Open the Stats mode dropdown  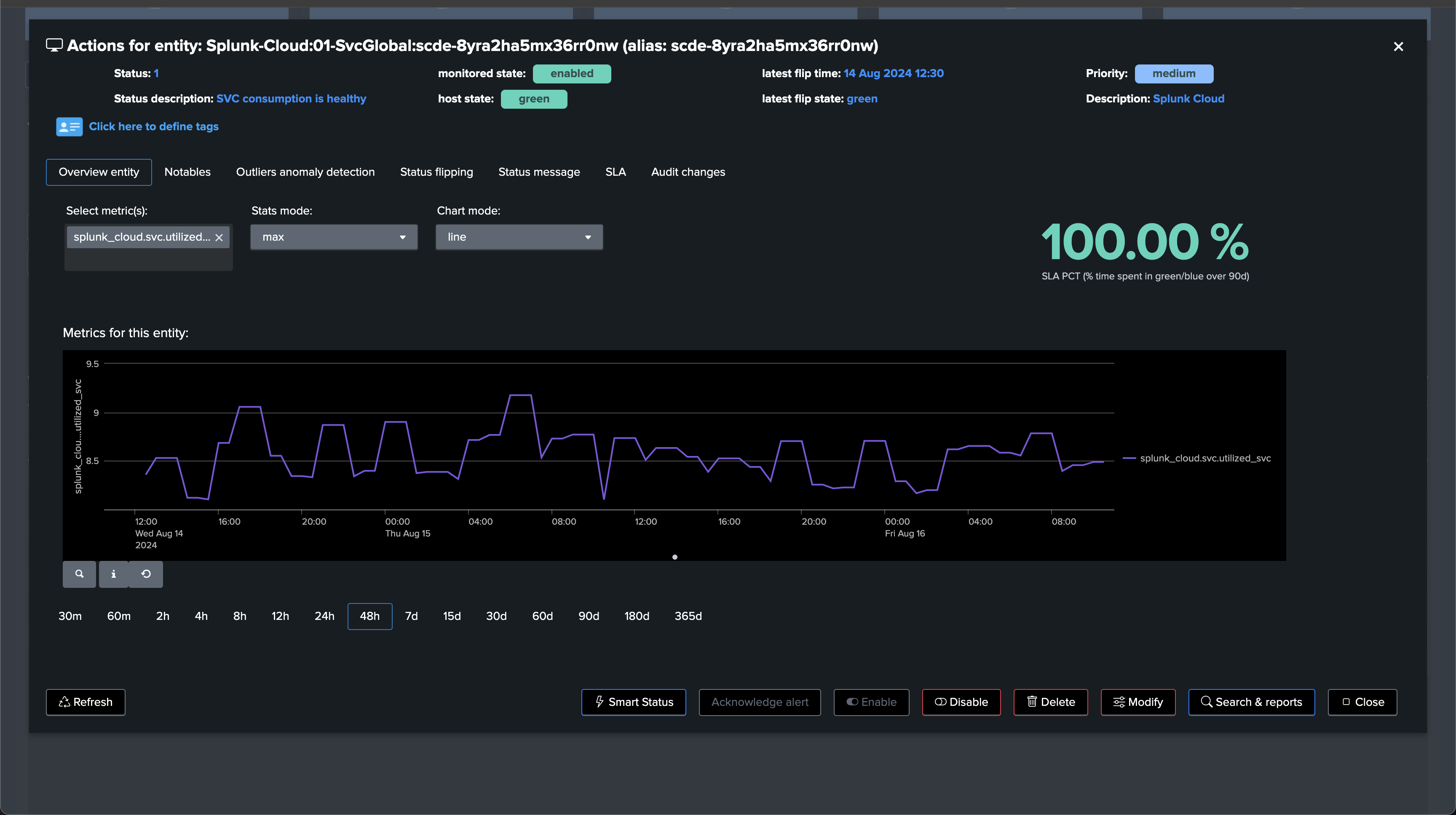coord(334,237)
